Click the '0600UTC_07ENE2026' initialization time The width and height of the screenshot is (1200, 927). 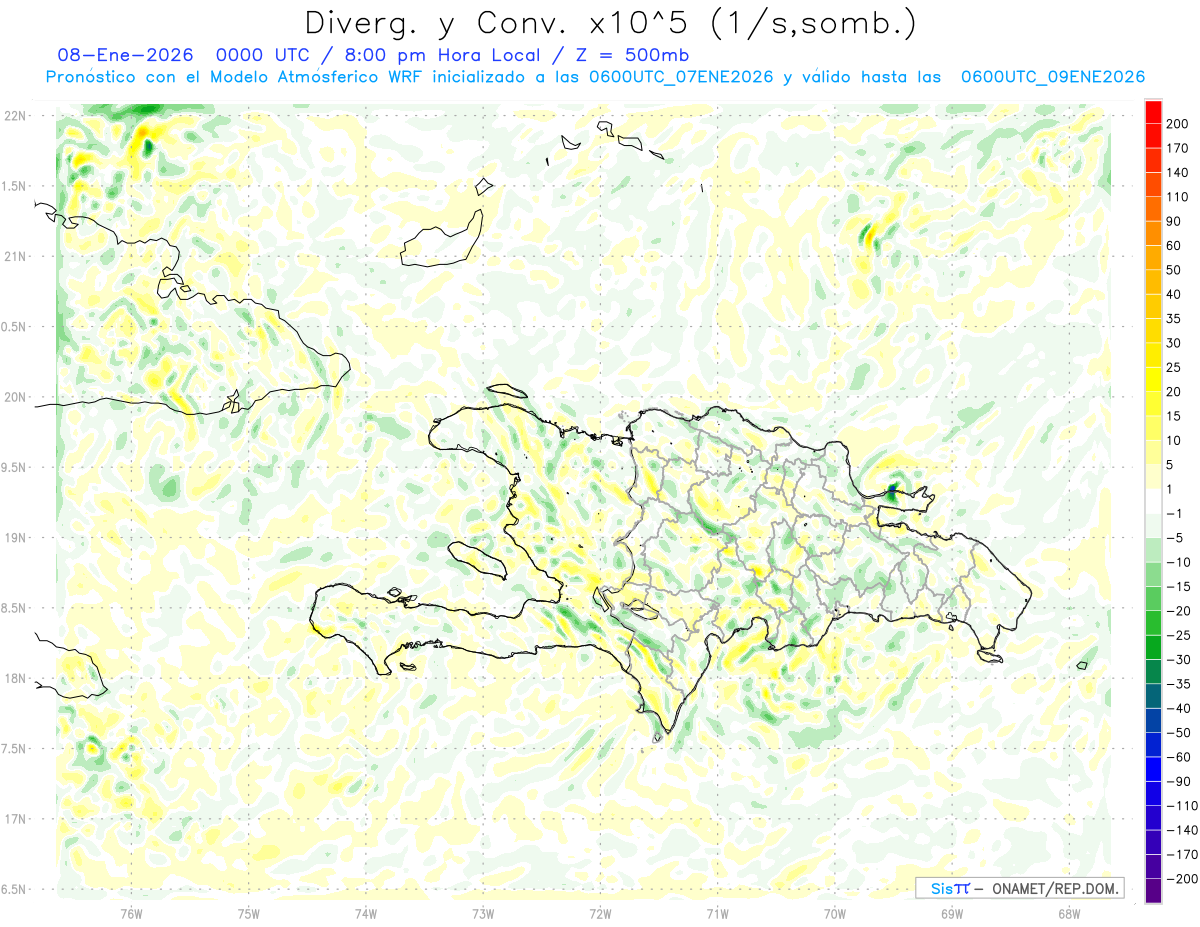click(681, 77)
